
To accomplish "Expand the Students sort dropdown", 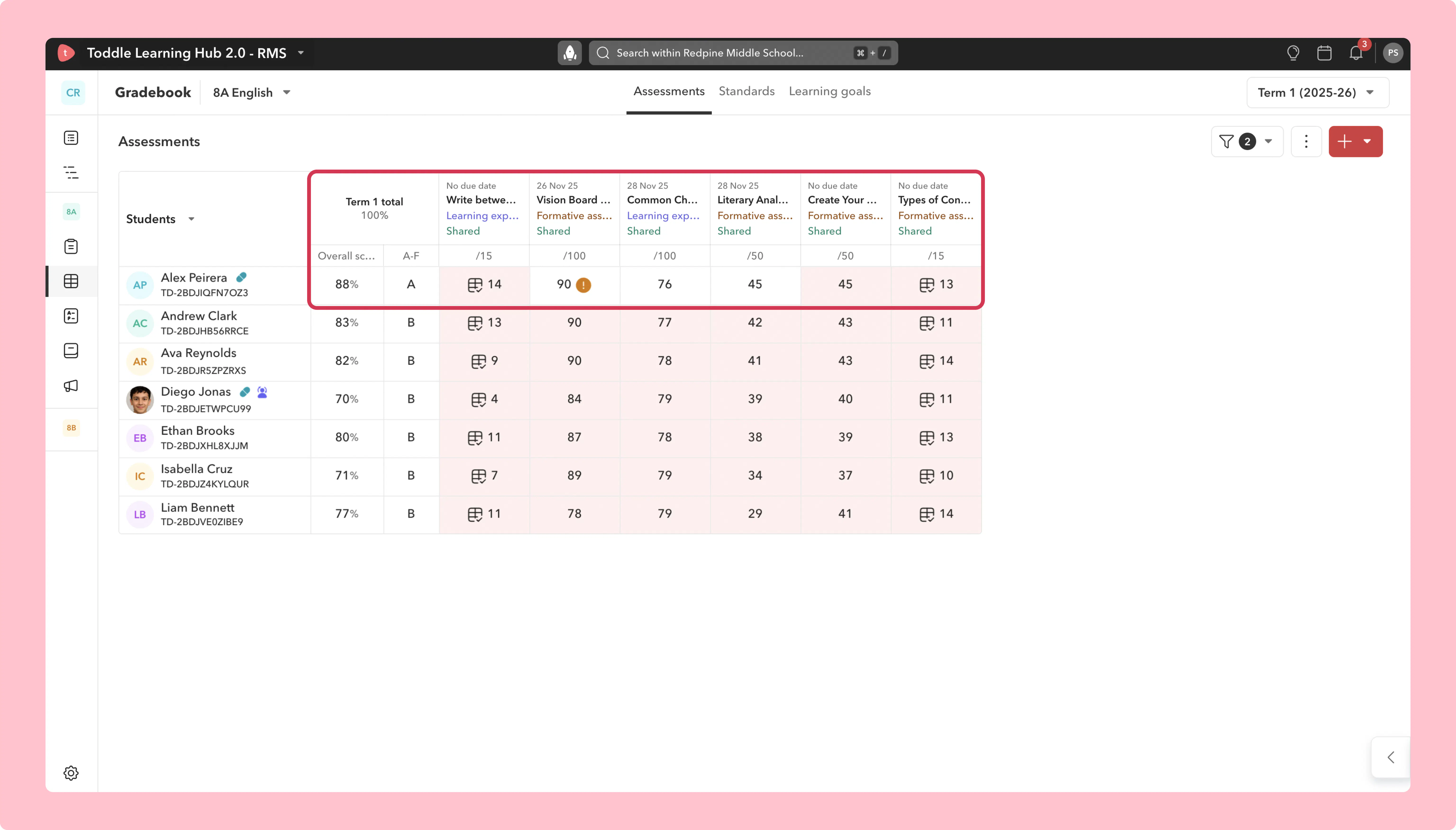I will (x=192, y=219).
